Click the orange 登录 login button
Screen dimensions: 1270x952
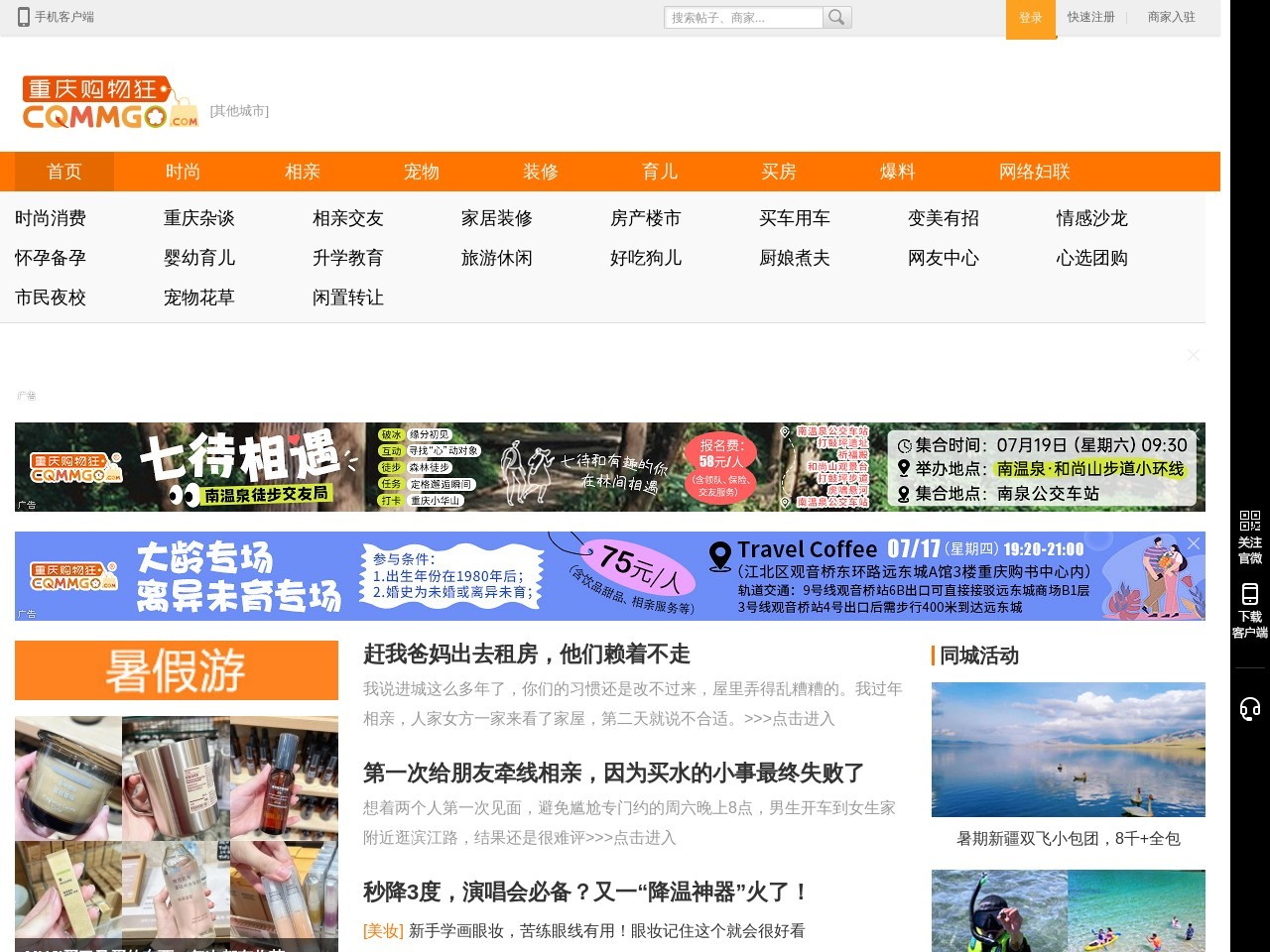coord(1031,19)
